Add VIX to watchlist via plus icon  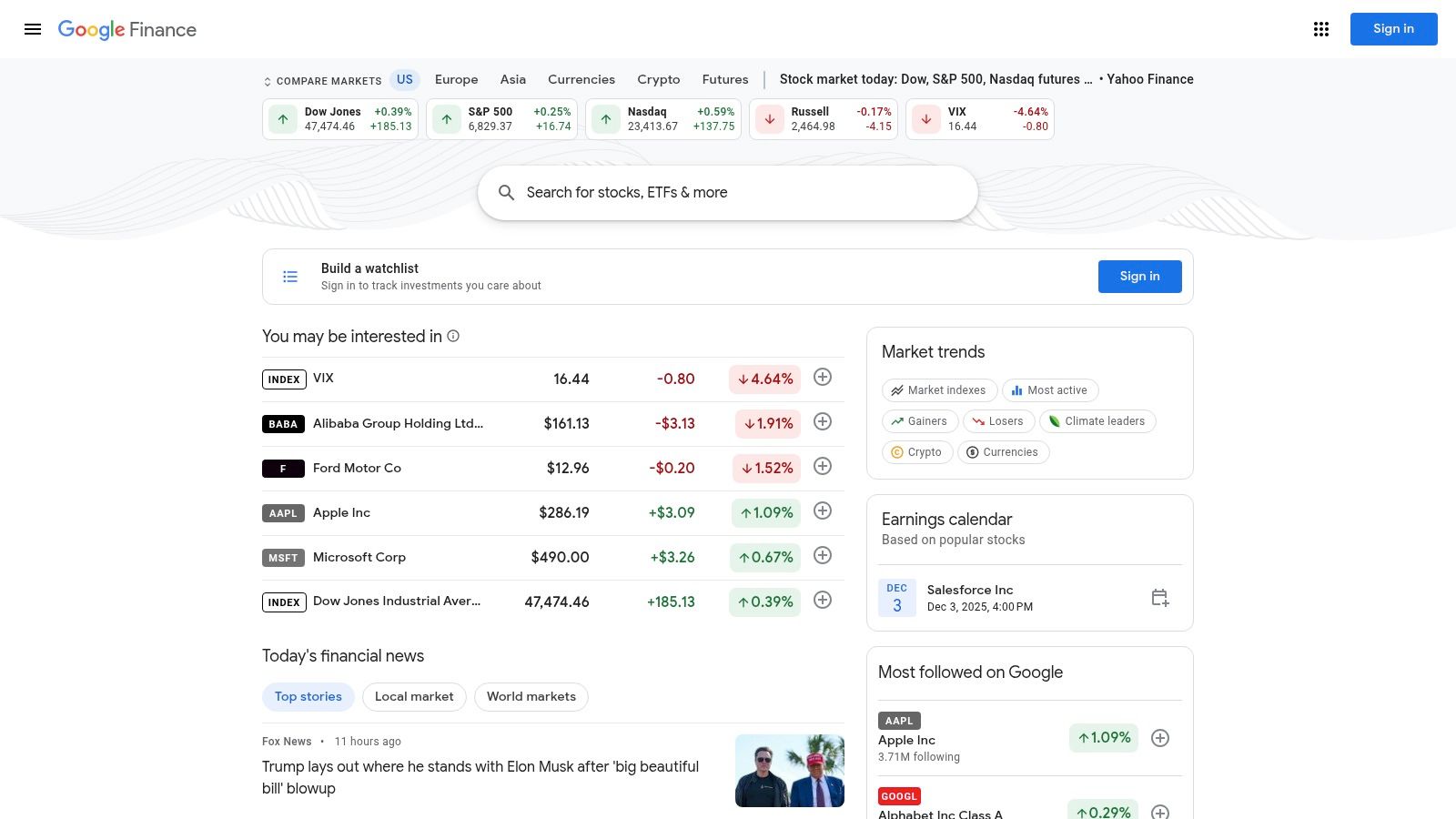coord(822,377)
